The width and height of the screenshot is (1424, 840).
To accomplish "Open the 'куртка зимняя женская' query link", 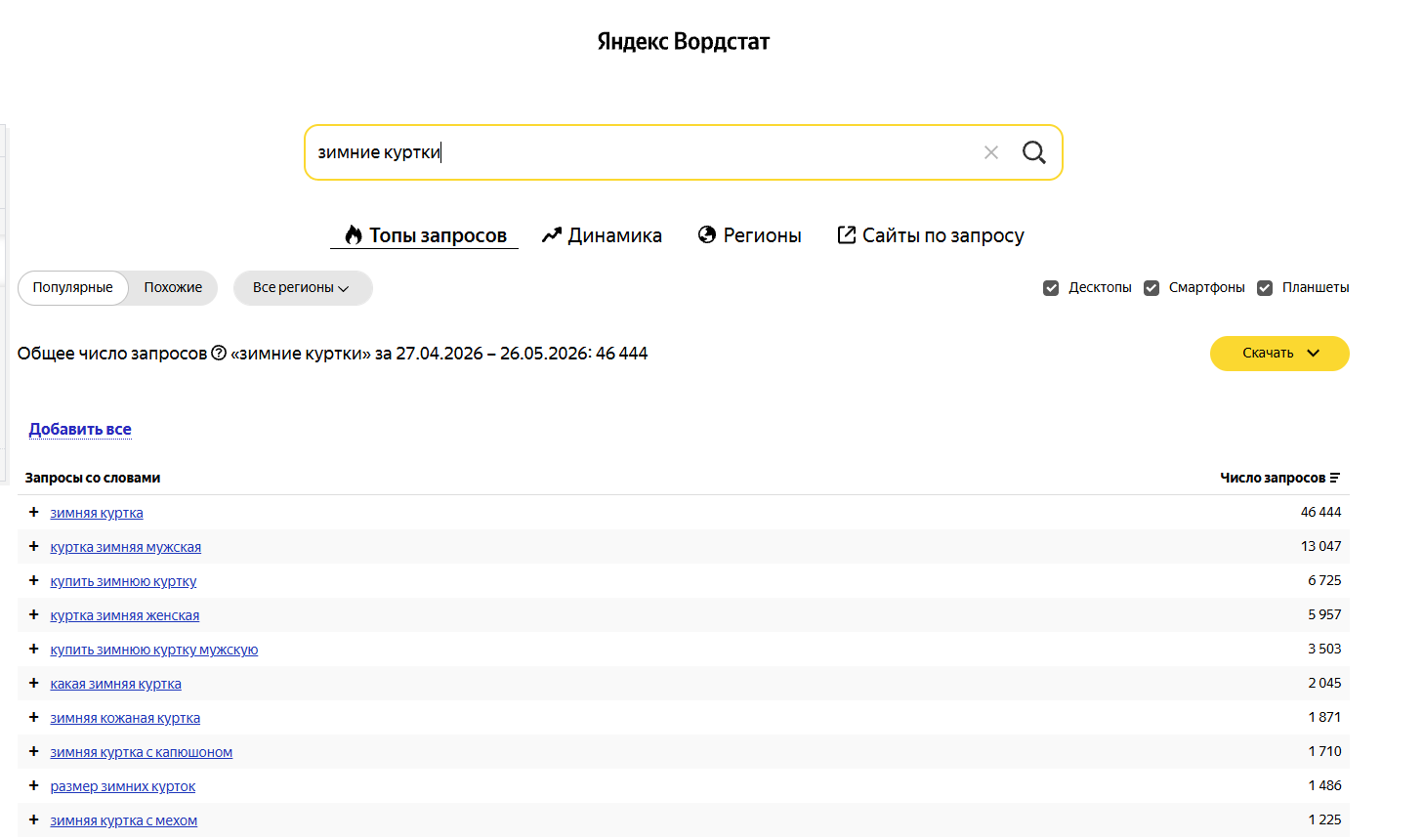I will [125, 615].
